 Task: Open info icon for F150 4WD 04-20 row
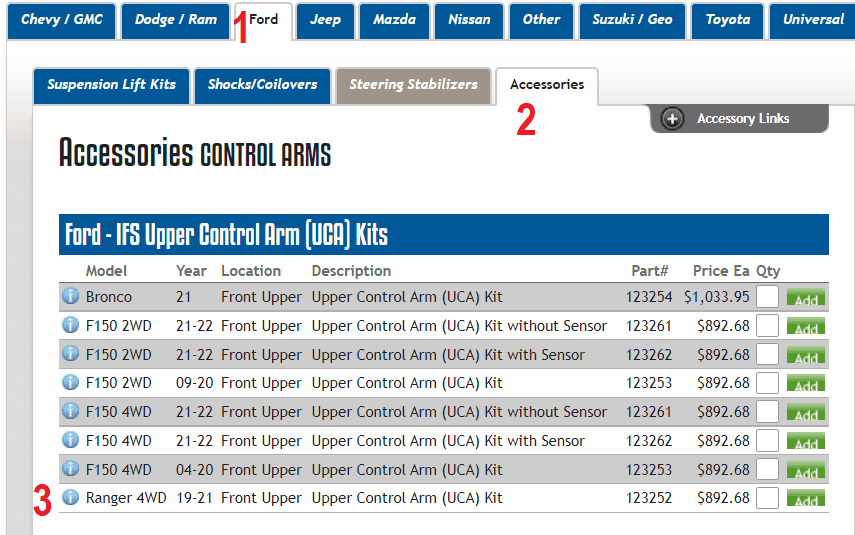coord(70,468)
